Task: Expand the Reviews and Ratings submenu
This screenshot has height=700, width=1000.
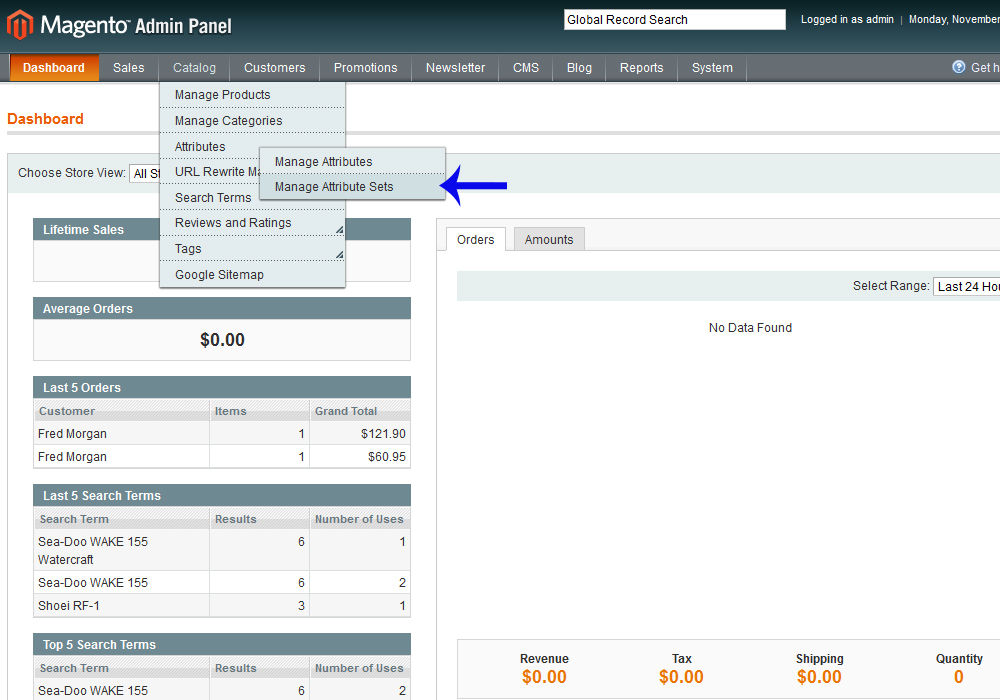Action: (253, 222)
